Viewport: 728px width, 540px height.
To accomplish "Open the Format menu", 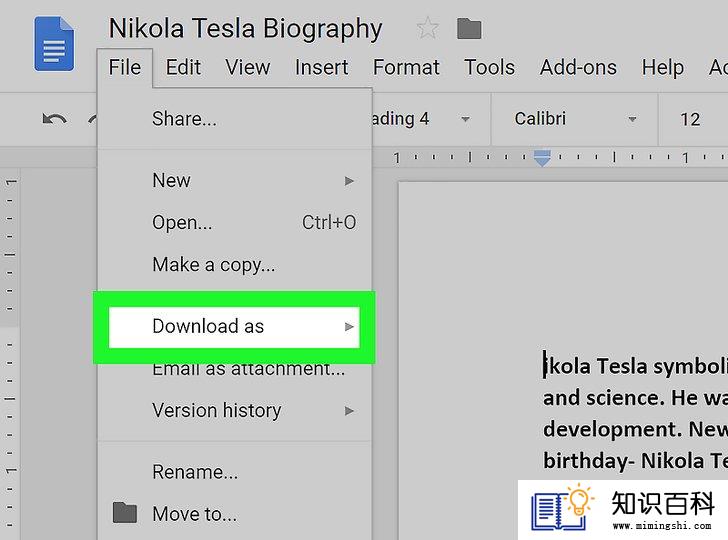I will (x=406, y=67).
